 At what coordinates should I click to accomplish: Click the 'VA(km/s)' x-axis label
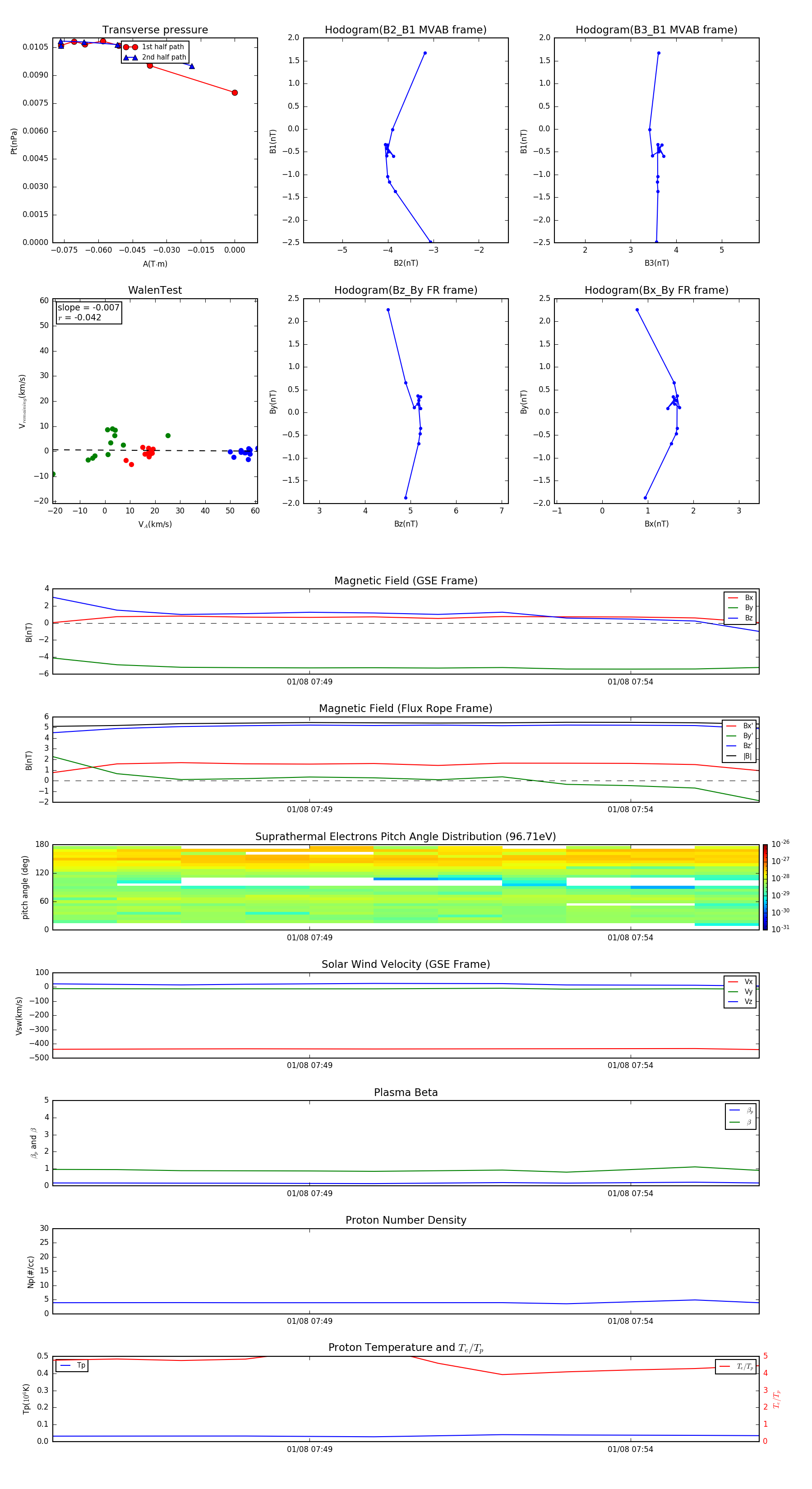(x=155, y=524)
